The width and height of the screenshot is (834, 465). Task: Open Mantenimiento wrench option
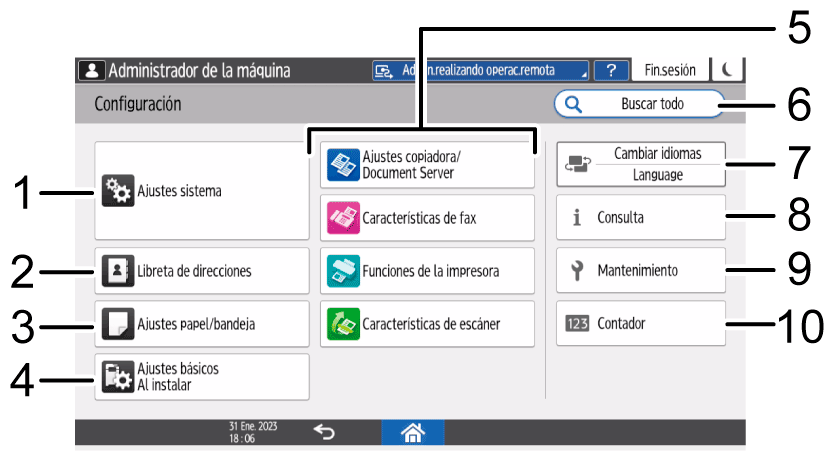coord(641,270)
